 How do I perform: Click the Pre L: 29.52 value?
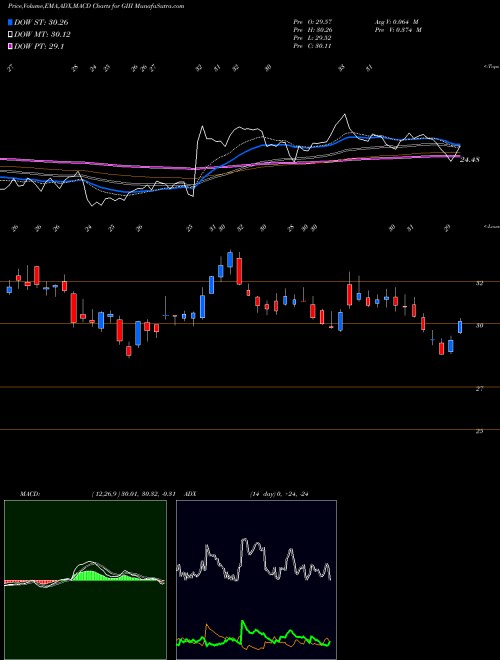click(x=313, y=38)
